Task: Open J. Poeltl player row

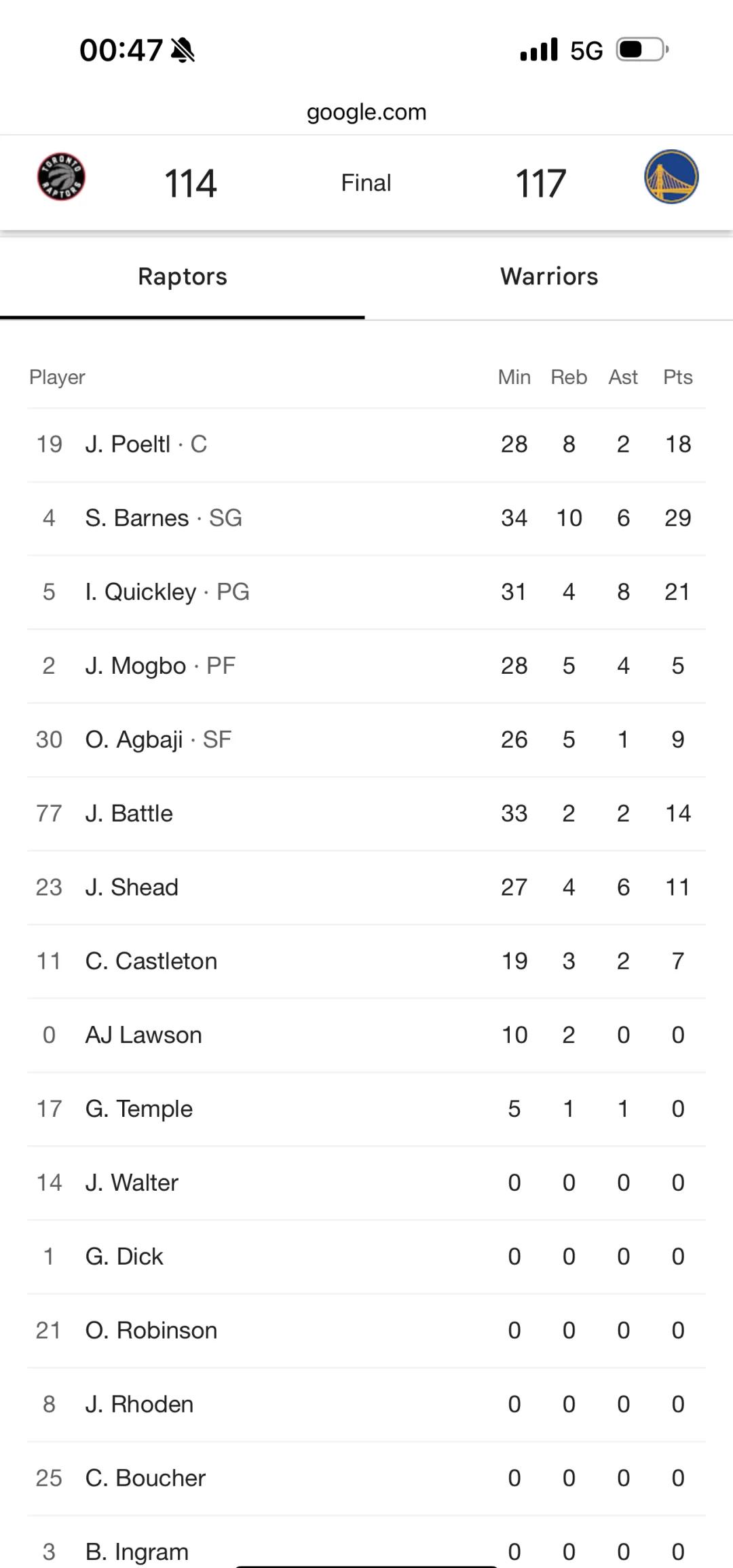Action: click(366, 444)
